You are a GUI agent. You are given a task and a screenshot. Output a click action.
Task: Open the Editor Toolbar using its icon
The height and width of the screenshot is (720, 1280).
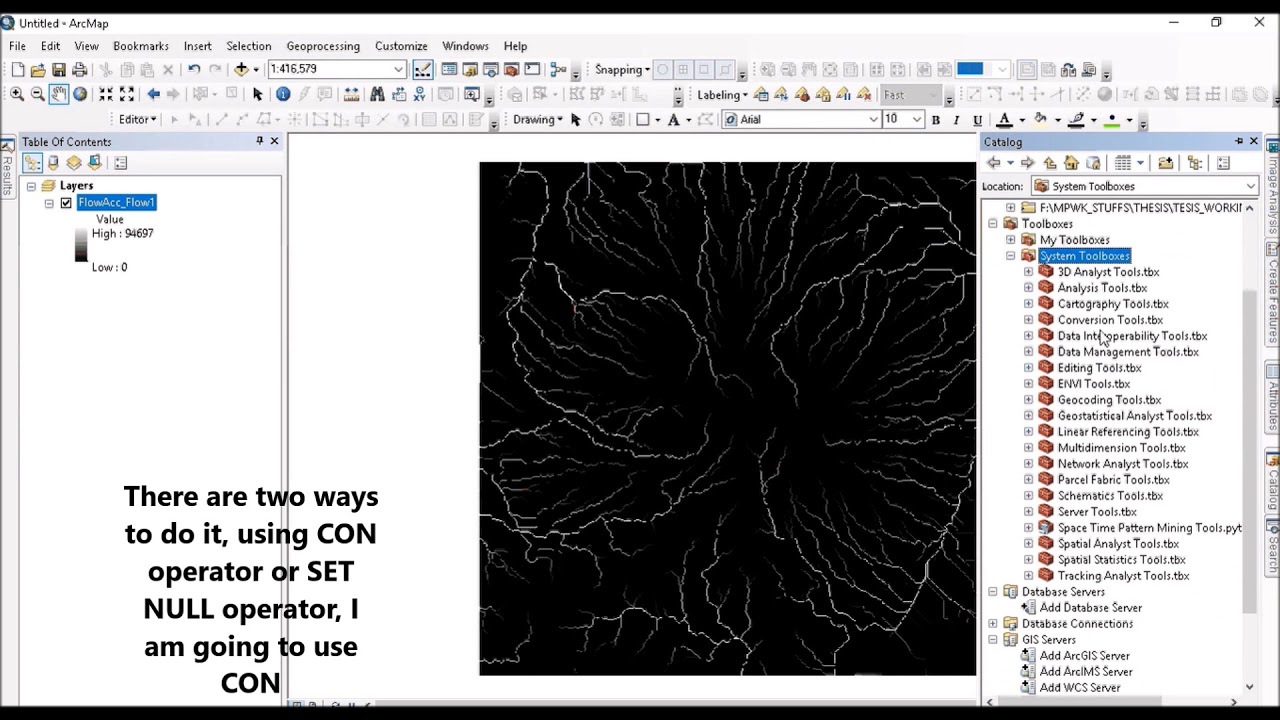[423, 69]
